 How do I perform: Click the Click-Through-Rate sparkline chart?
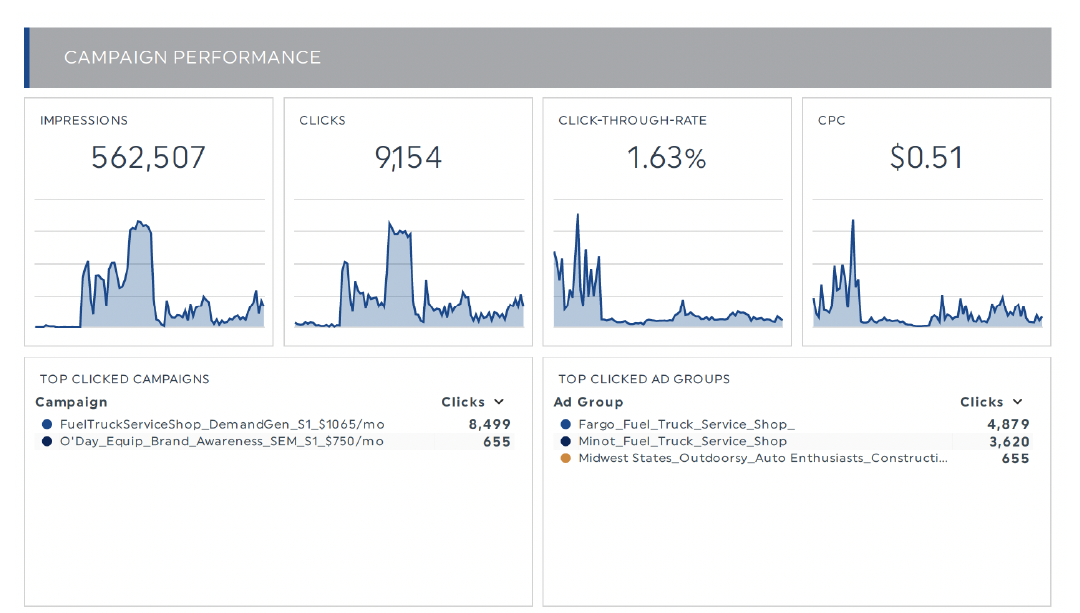tap(668, 275)
